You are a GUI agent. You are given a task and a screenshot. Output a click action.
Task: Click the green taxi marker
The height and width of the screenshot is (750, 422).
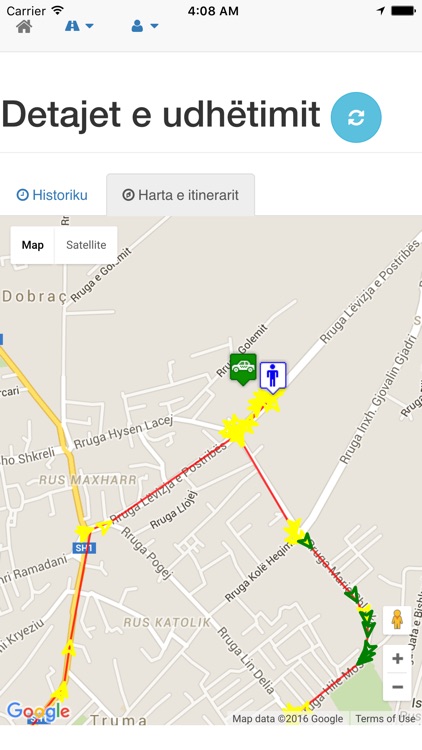pos(243,369)
